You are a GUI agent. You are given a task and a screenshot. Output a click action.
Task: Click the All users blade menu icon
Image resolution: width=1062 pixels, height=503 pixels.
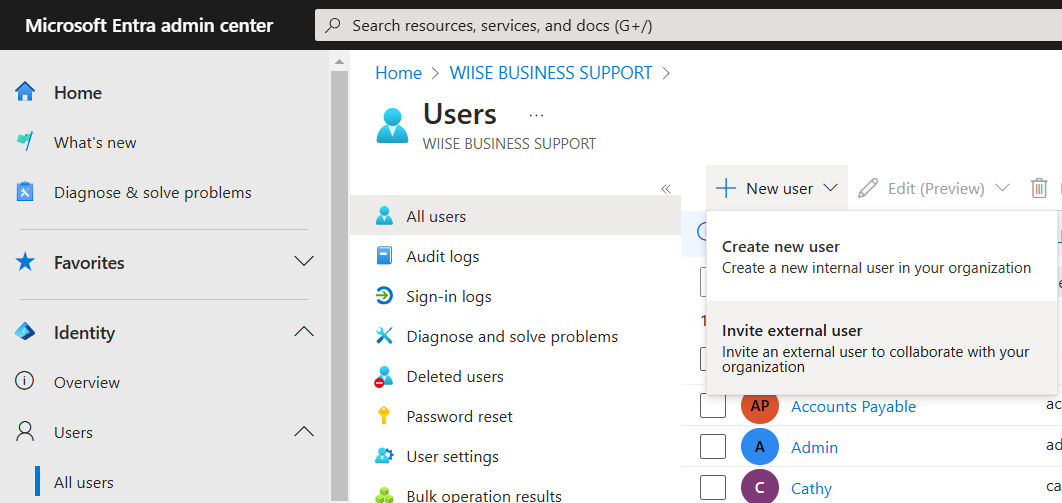point(384,216)
